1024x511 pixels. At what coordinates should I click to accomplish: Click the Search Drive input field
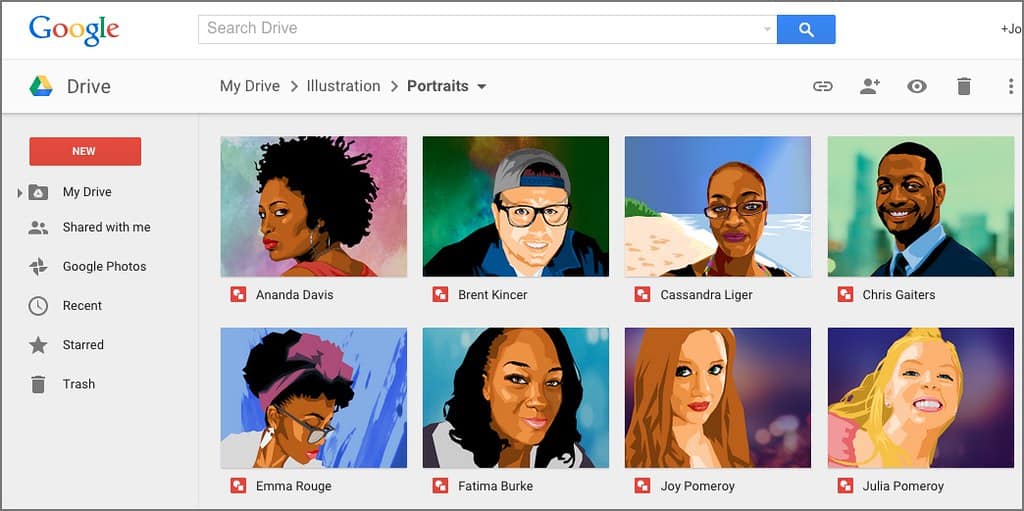pyautogui.click(x=480, y=29)
